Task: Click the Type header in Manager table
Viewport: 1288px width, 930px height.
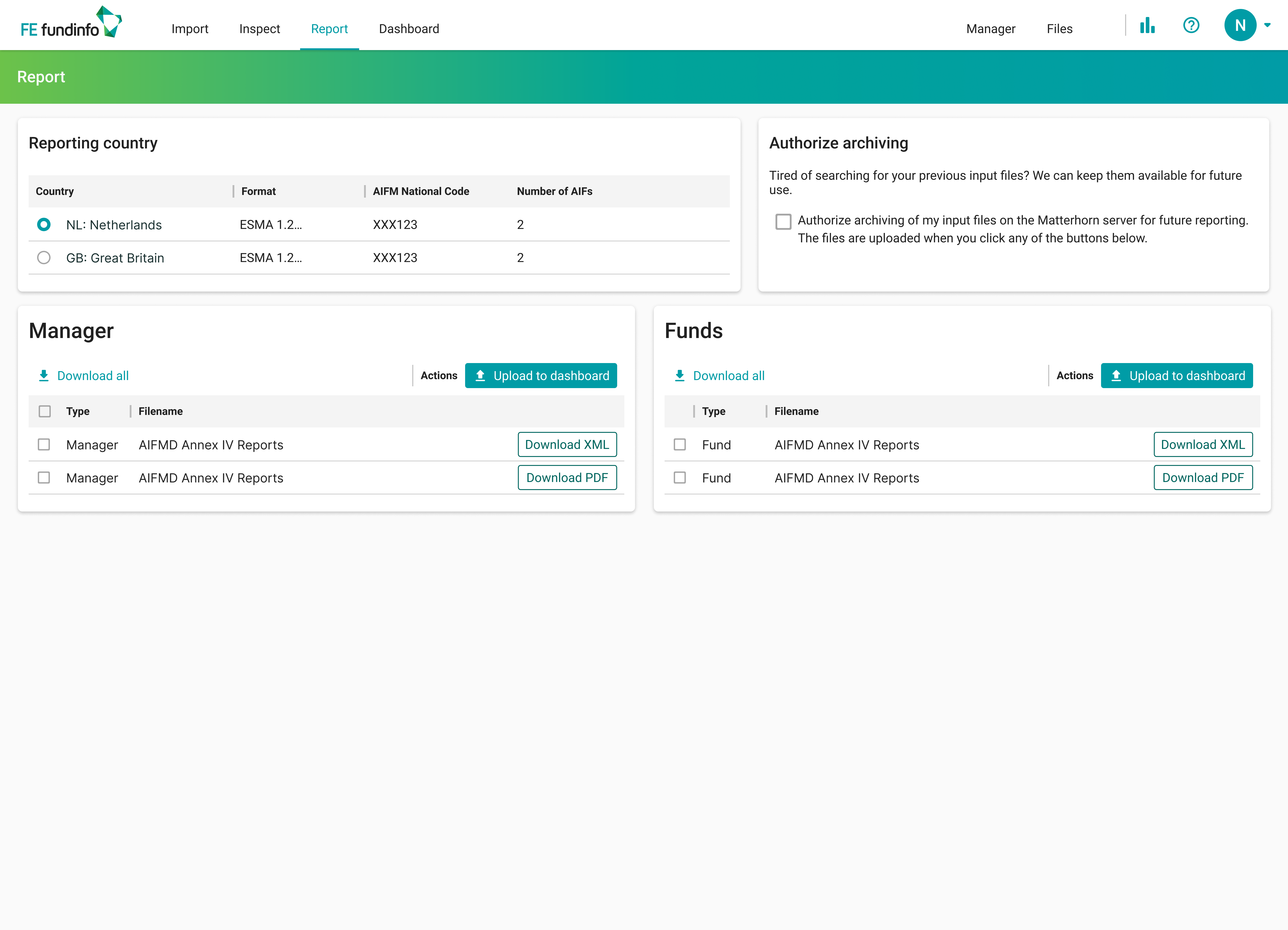Action: 78,411
